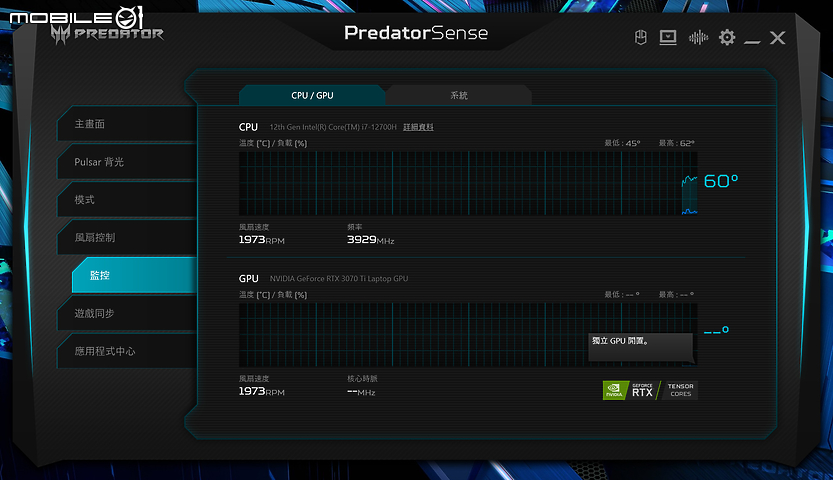The image size is (833, 480).
Task: Open the 應用程式中心 section
Action: pos(128,351)
